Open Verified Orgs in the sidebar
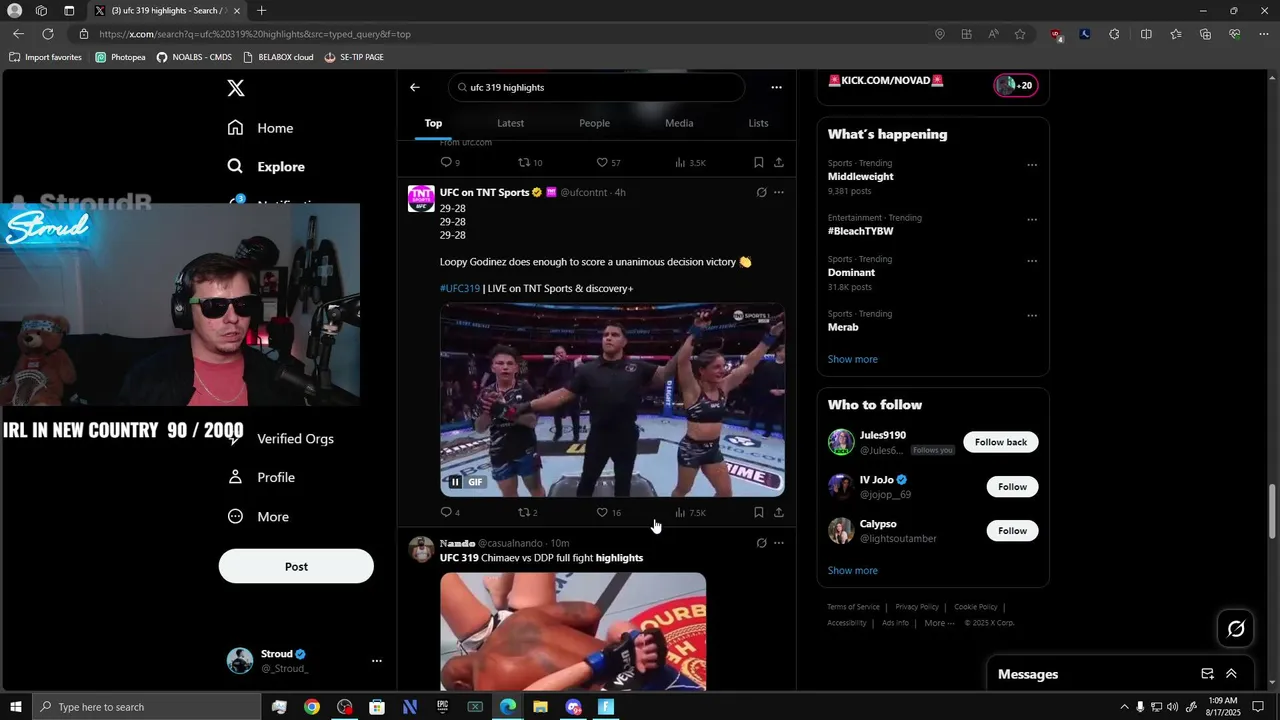This screenshot has height=720, width=1280. [295, 439]
